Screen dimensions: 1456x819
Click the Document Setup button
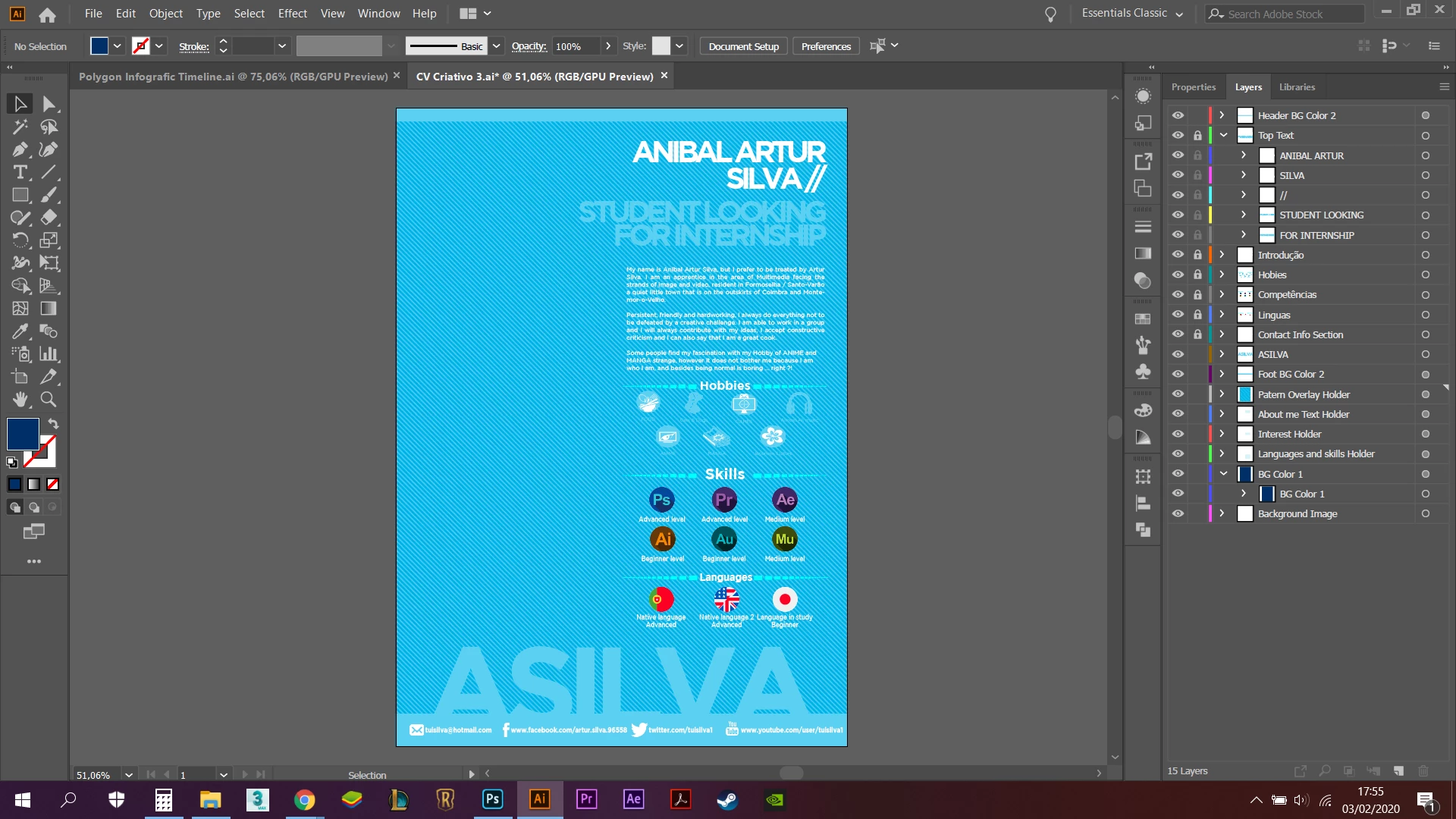coord(743,46)
